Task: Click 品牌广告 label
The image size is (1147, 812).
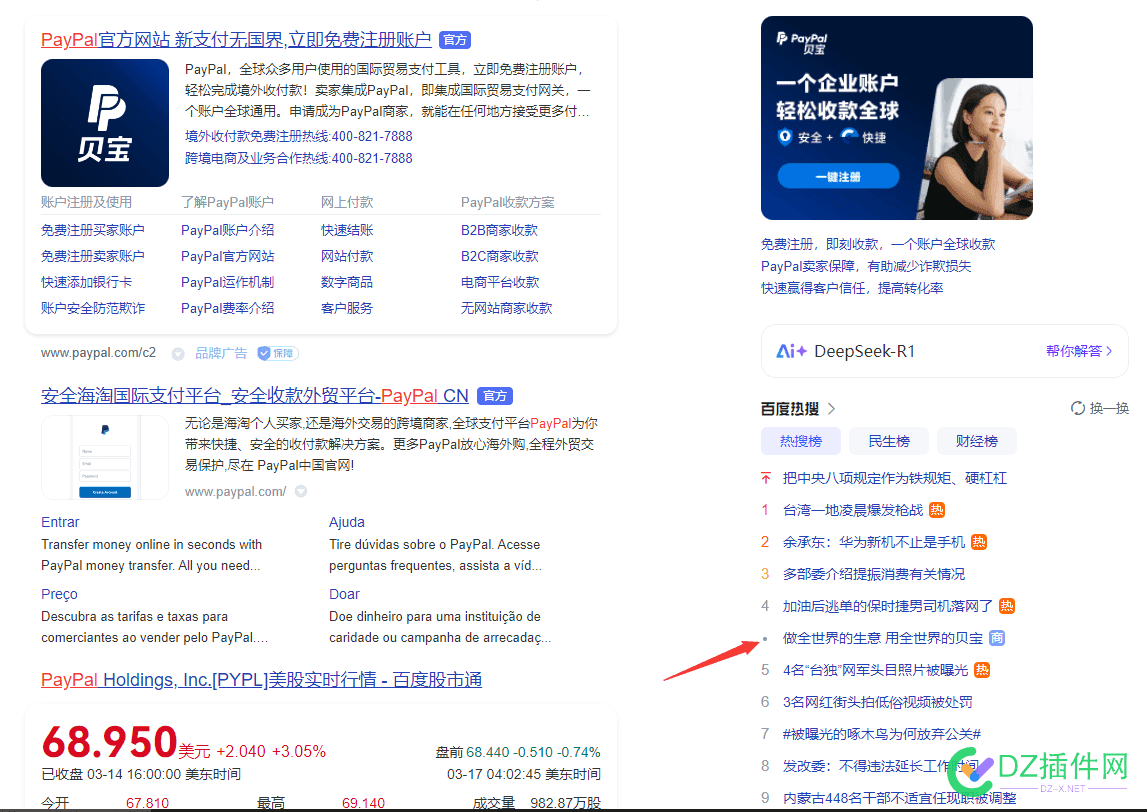Action: (221, 353)
